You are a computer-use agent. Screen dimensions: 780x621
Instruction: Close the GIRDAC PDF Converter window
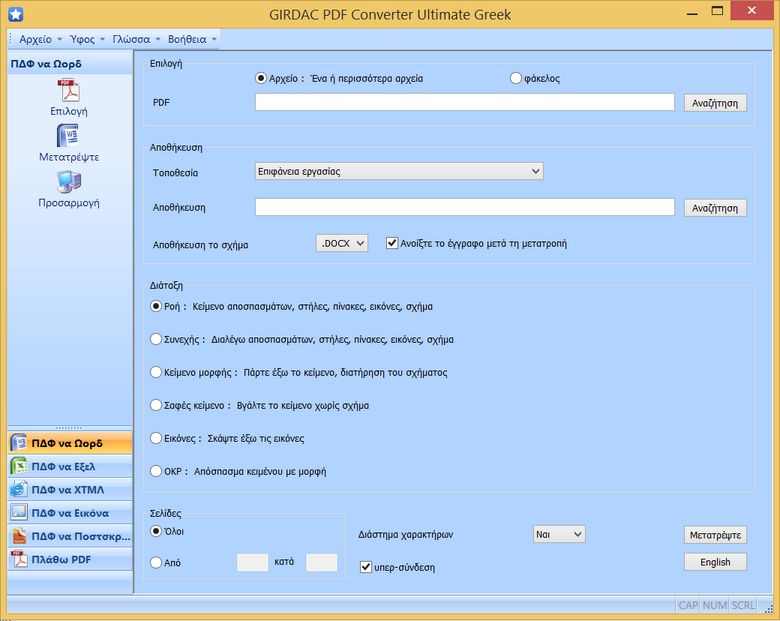tap(752, 11)
